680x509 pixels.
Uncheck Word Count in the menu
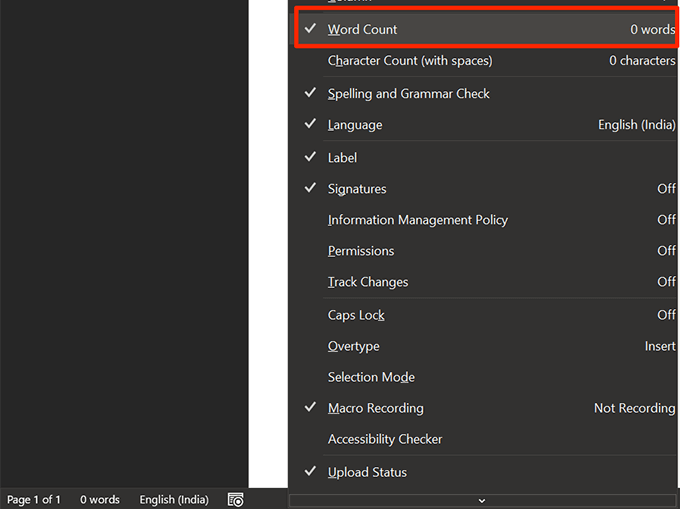click(362, 30)
